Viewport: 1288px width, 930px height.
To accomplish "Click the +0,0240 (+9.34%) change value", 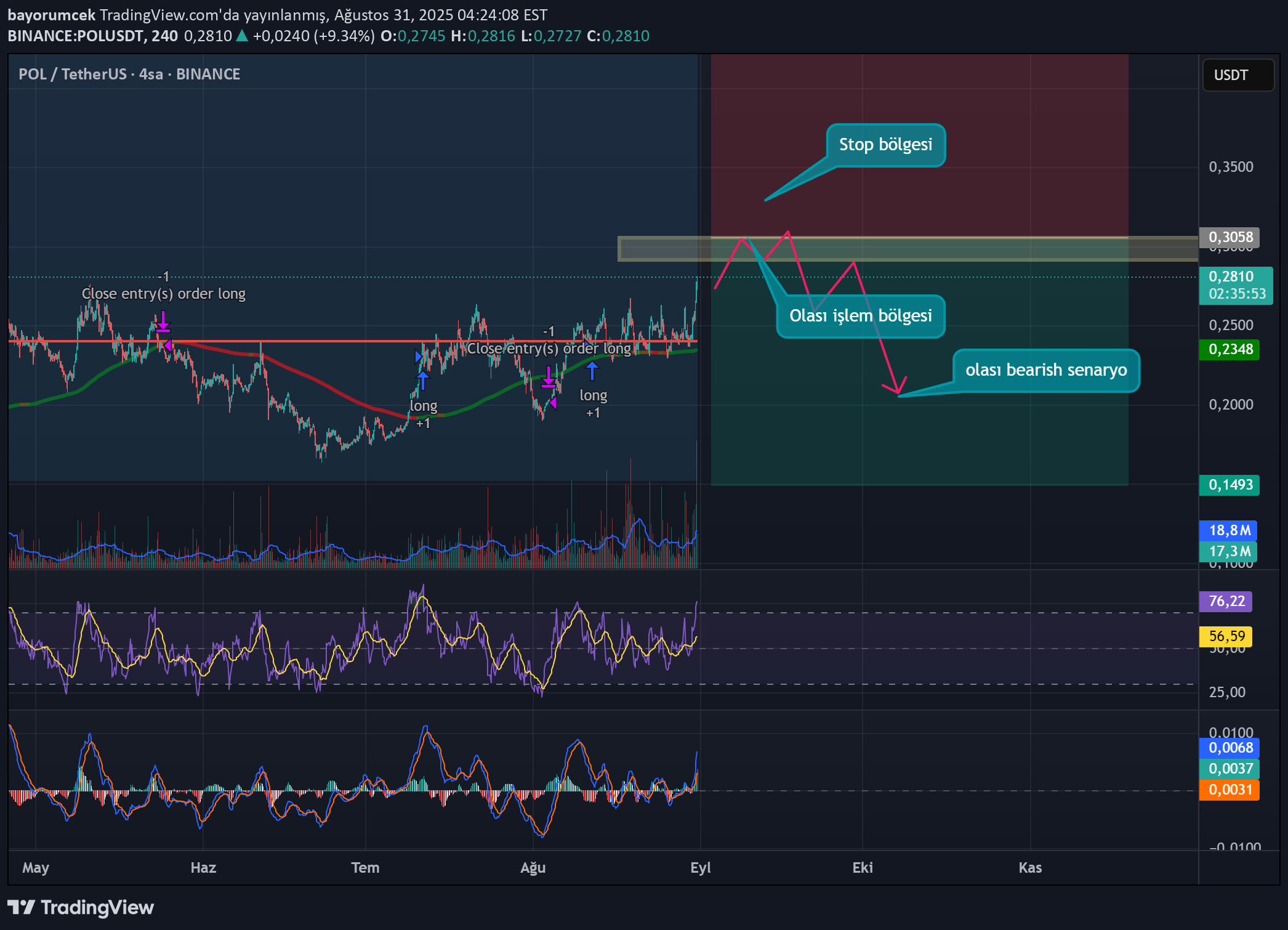I will (x=313, y=36).
